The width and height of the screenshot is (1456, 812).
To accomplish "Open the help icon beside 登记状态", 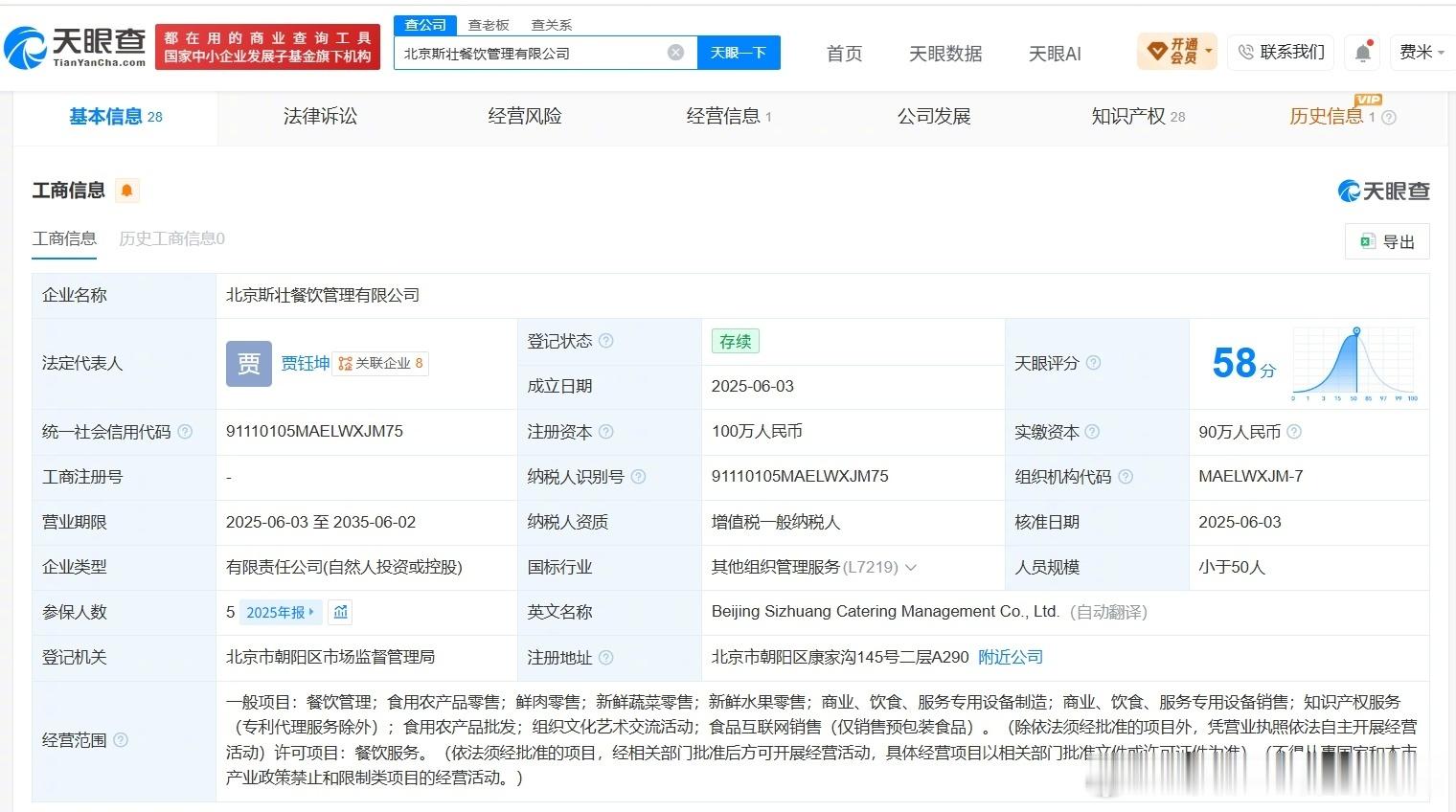I will (x=606, y=341).
